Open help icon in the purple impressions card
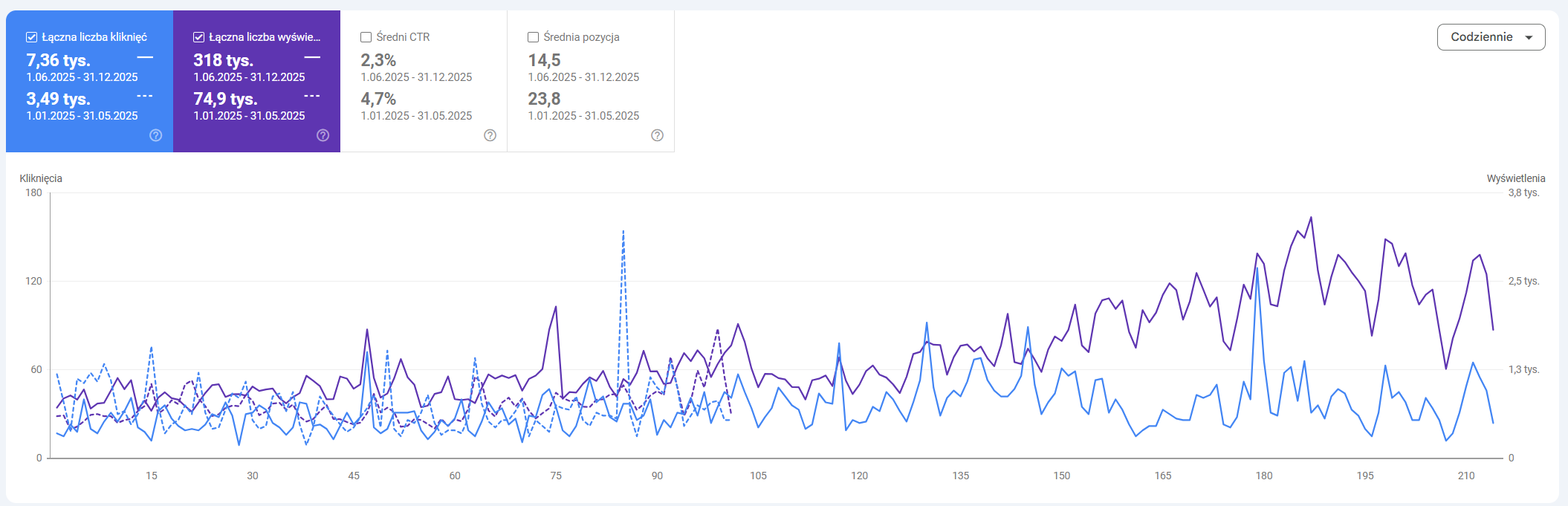1568x506 pixels. coord(323,135)
